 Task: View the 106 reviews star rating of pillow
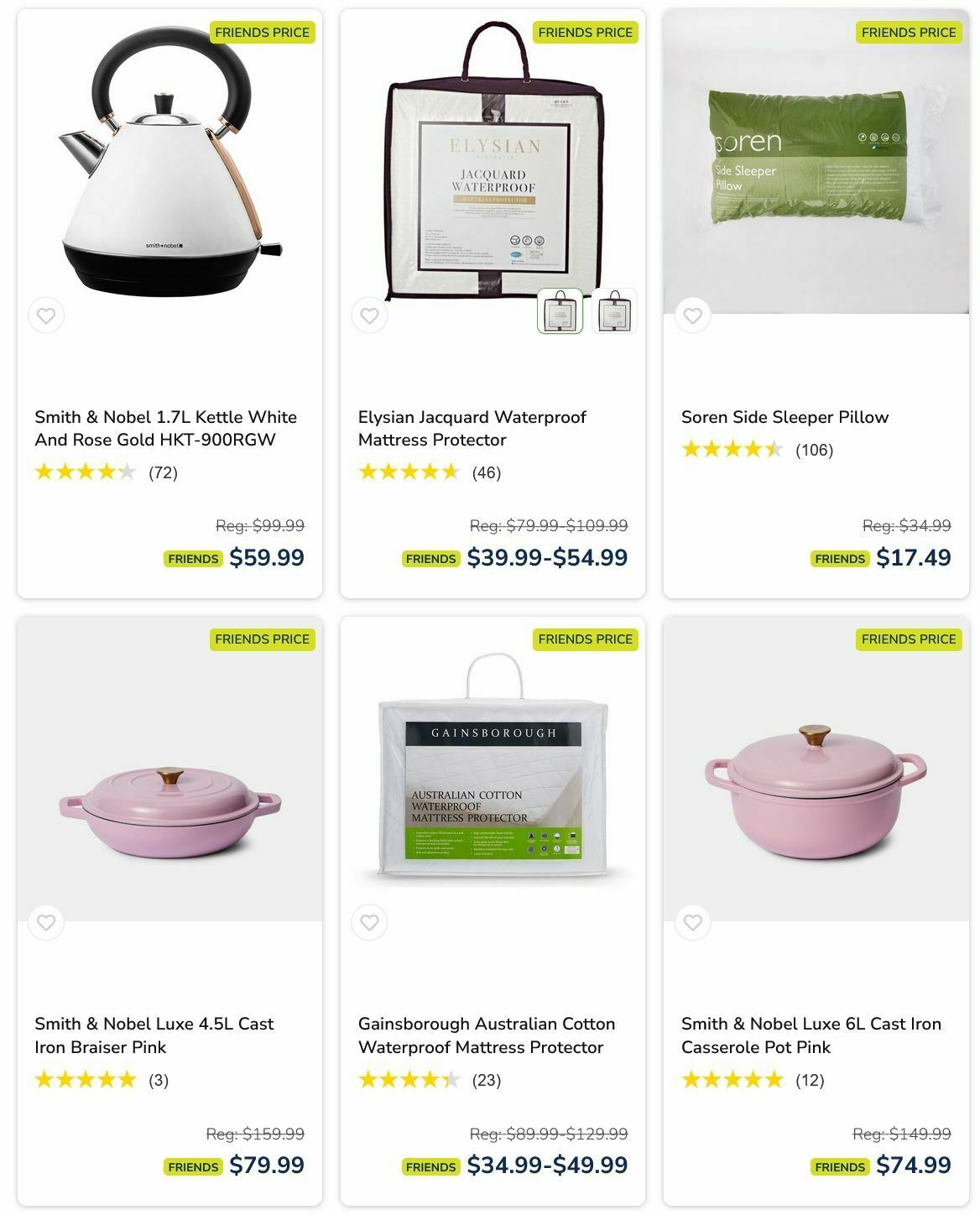(x=757, y=450)
